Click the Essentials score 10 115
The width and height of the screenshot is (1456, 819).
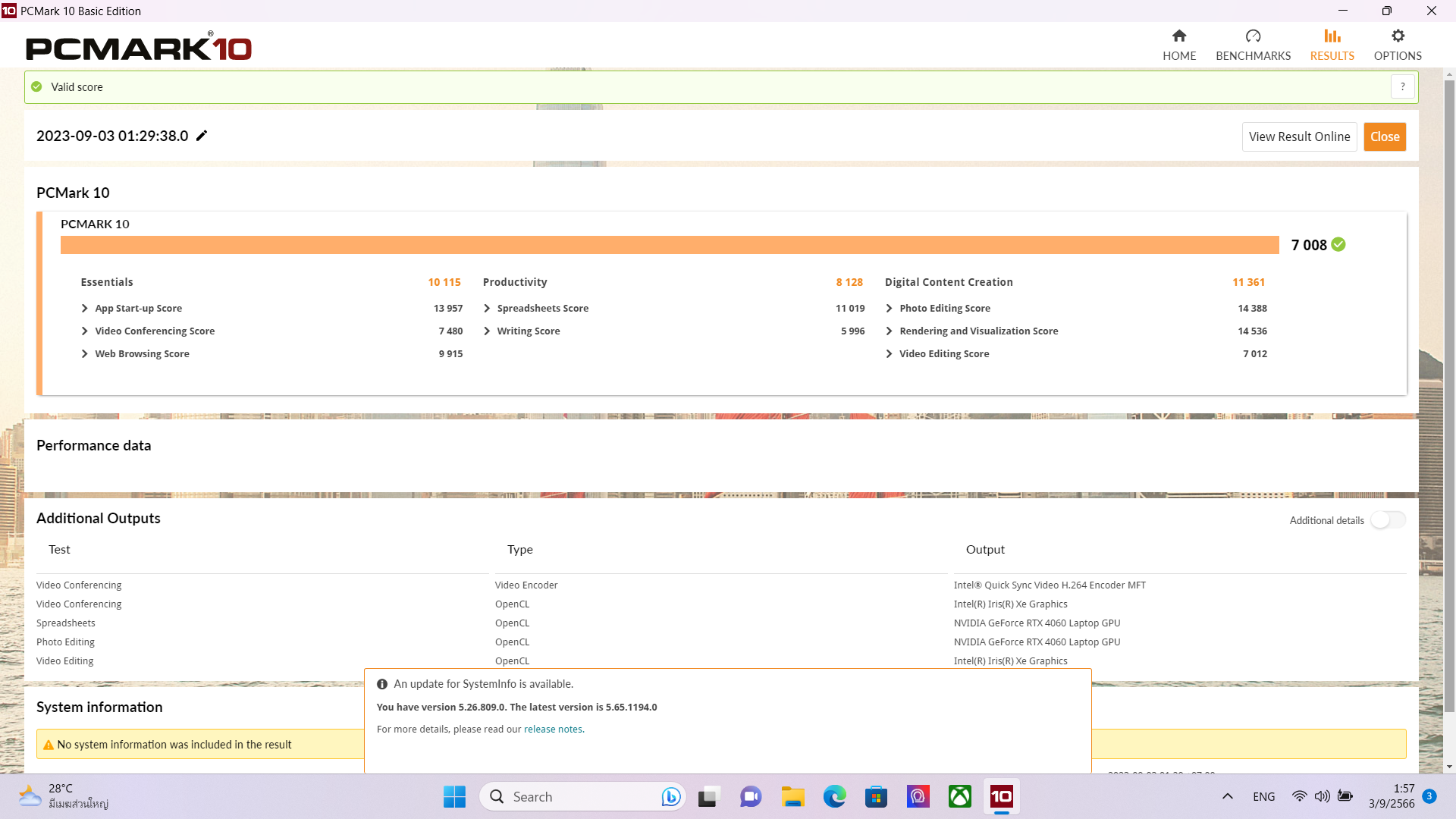pyautogui.click(x=444, y=282)
